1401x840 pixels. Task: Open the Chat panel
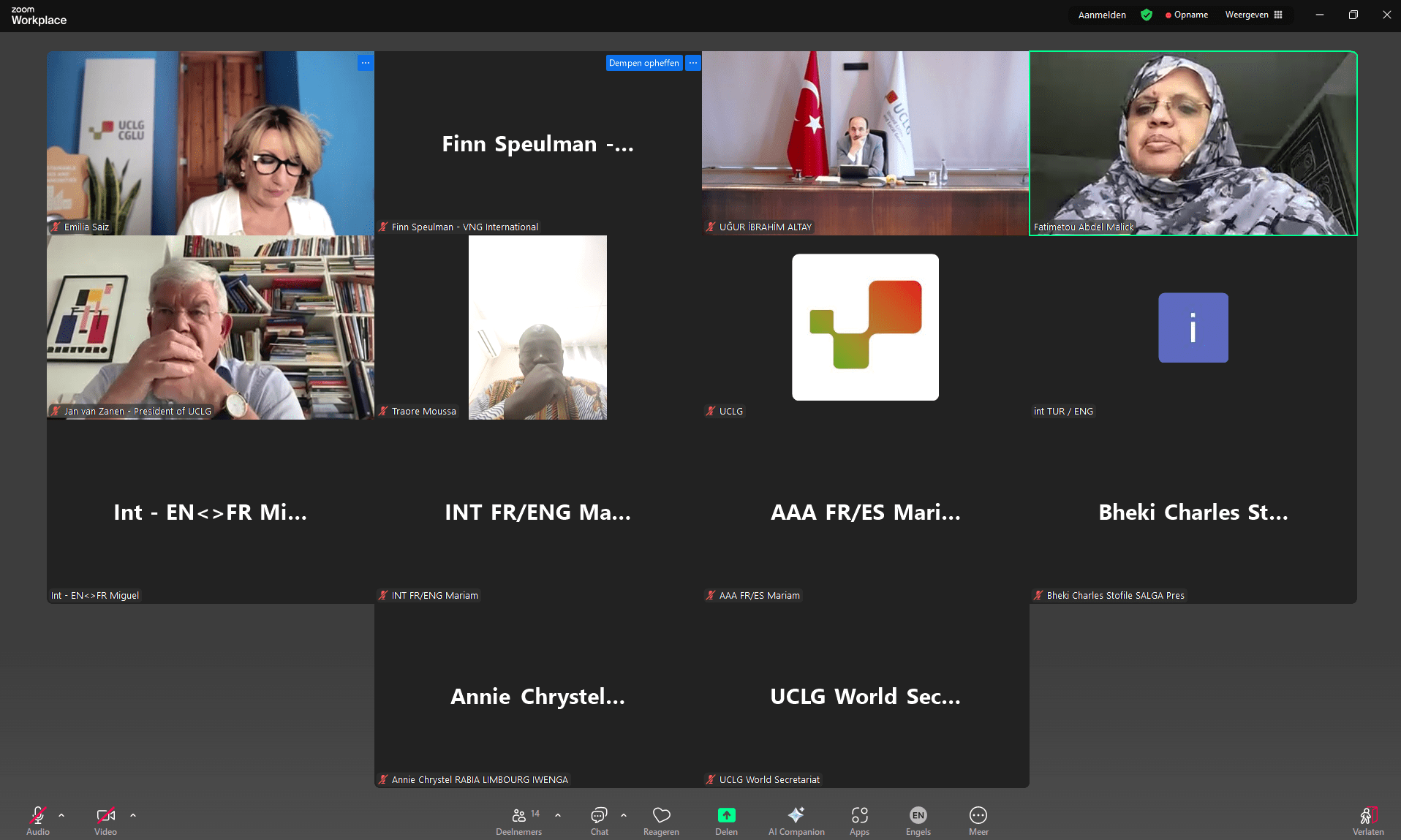[x=599, y=820]
